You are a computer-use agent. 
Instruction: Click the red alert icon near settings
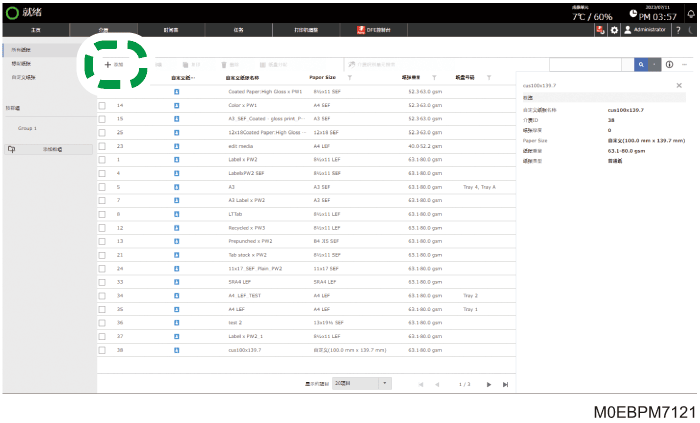click(600, 30)
